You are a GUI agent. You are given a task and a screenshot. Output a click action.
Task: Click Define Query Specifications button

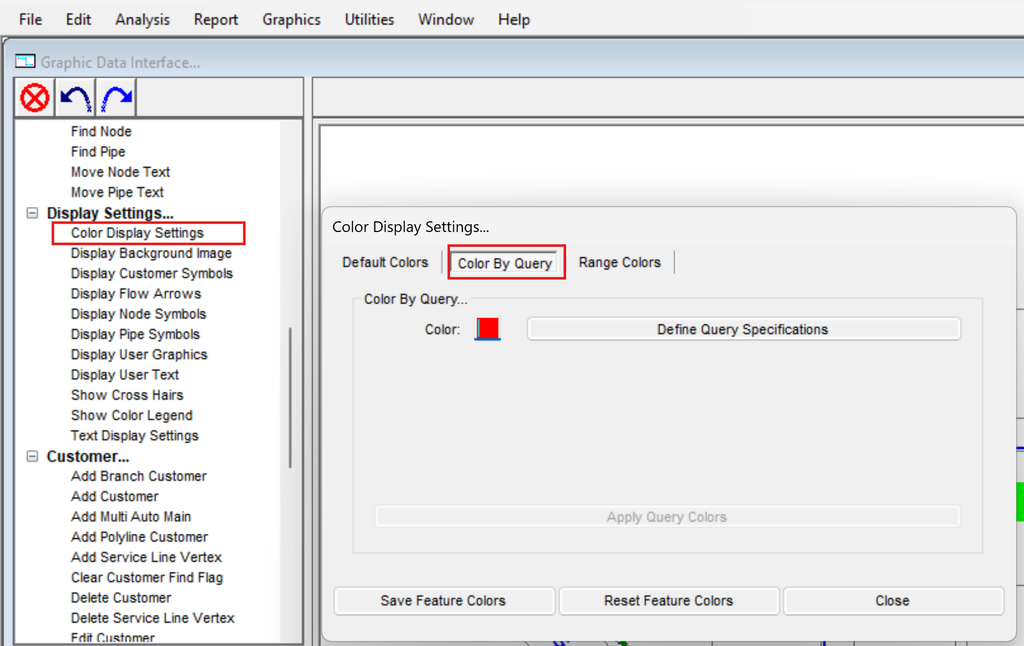pyautogui.click(x=744, y=329)
